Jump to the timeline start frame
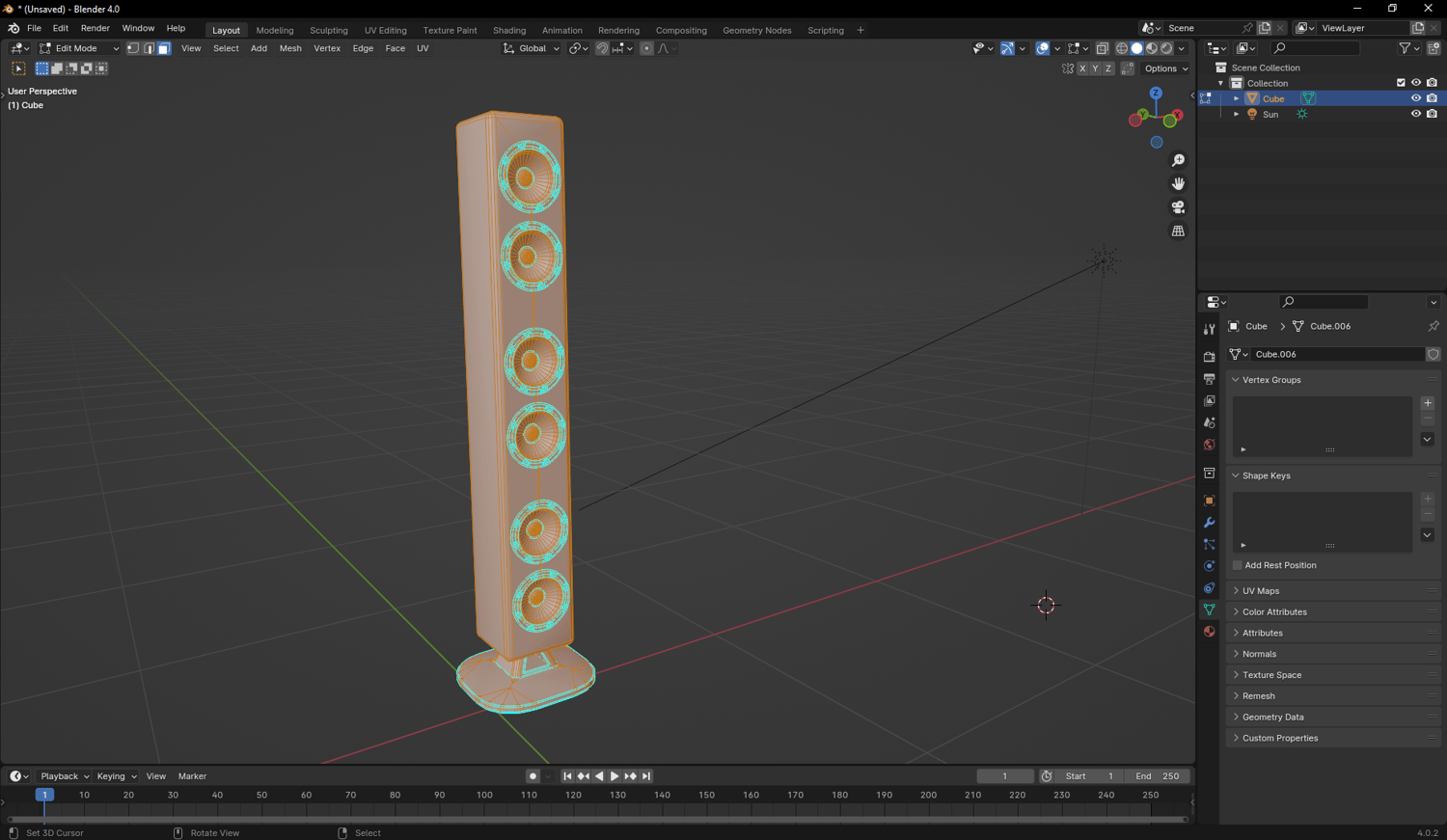 (567, 776)
